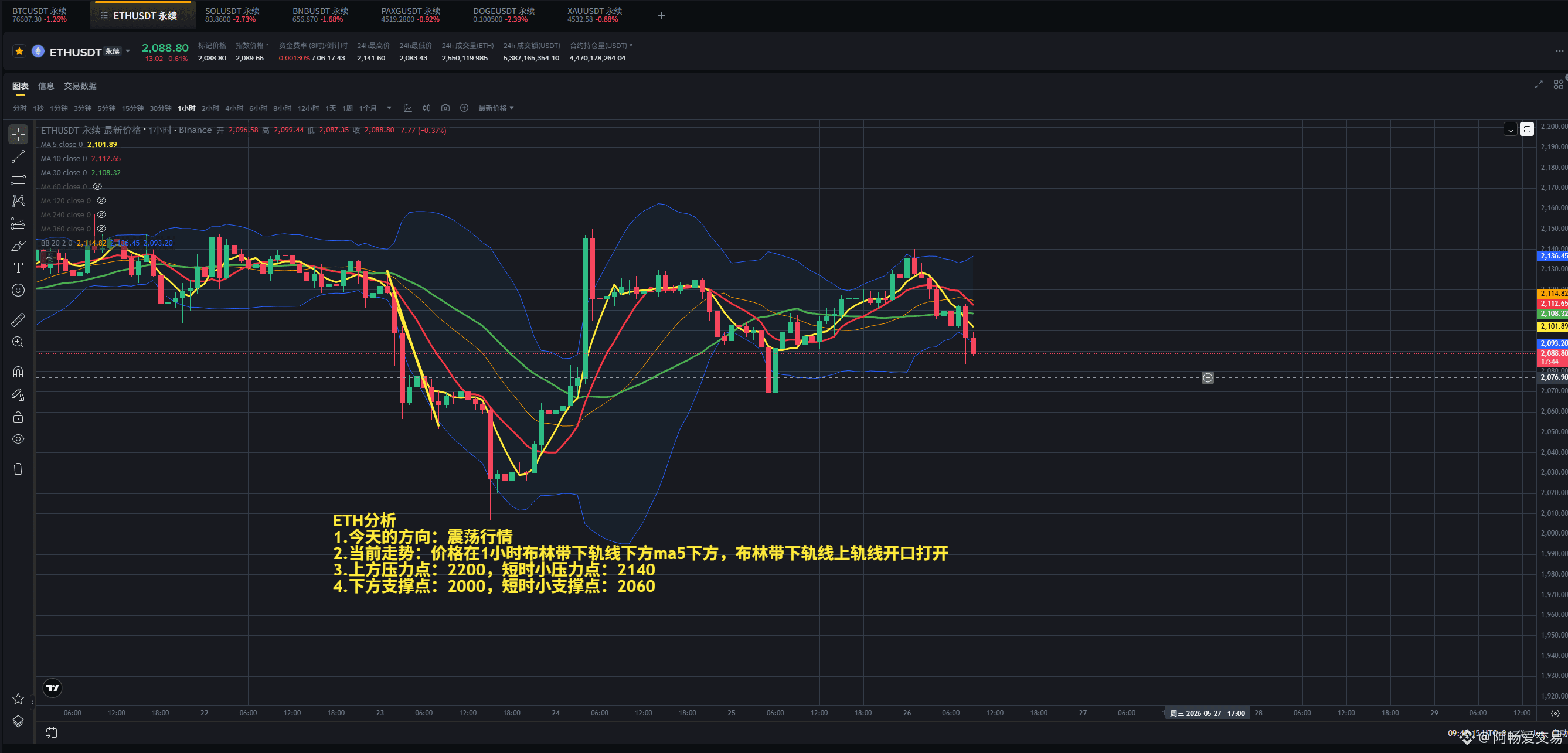This screenshot has width=1568, height=753.
Task: Show hidden MA 120 indicator
Action: 101,201
